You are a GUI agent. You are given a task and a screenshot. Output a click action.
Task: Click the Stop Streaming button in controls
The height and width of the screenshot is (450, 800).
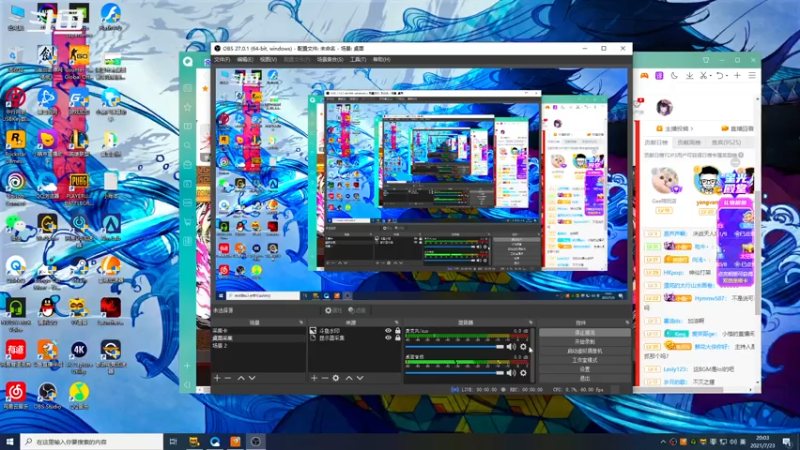pyautogui.click(x=585, y=333)
